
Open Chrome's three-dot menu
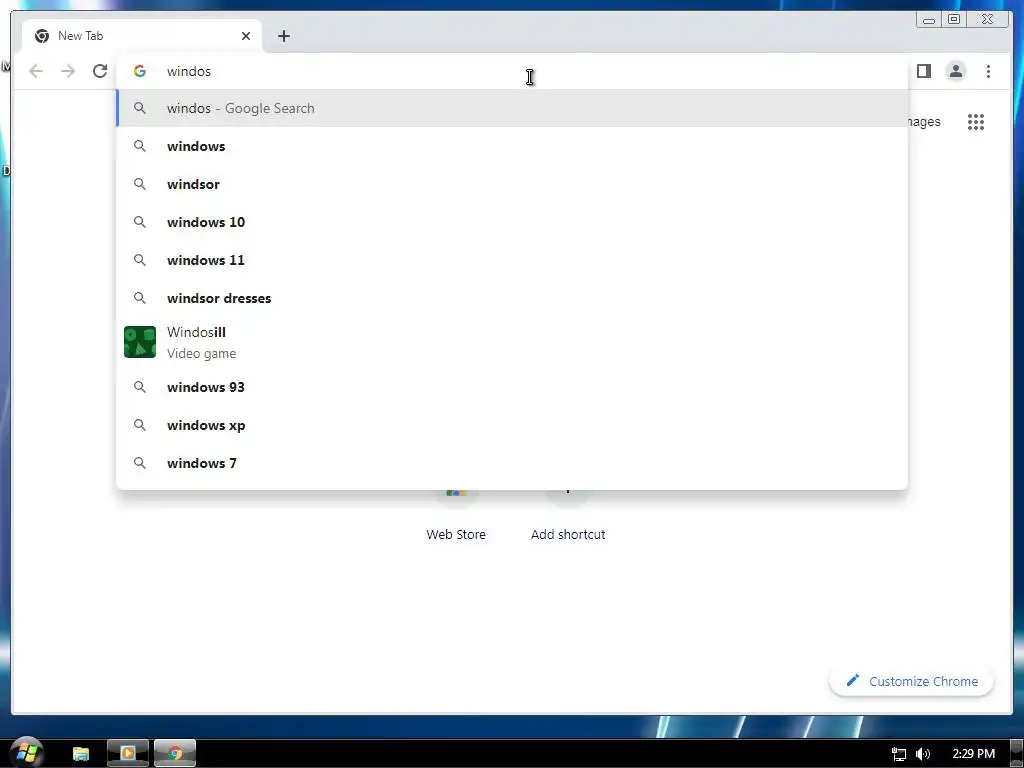click(x=988, y=71)
